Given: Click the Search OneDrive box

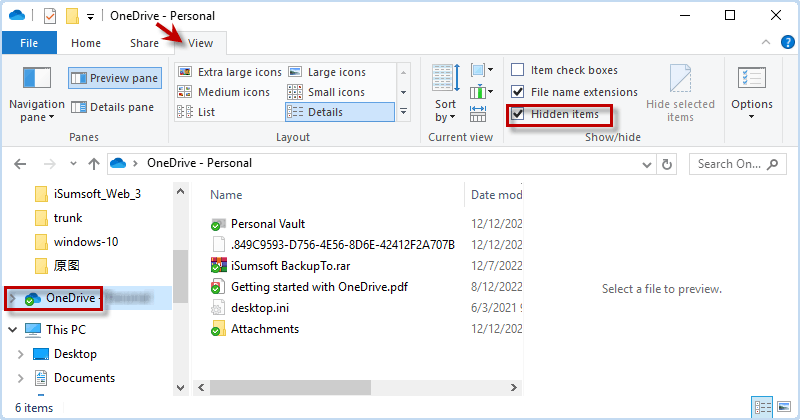Looking at the screenshot, I should click(738, 164).
